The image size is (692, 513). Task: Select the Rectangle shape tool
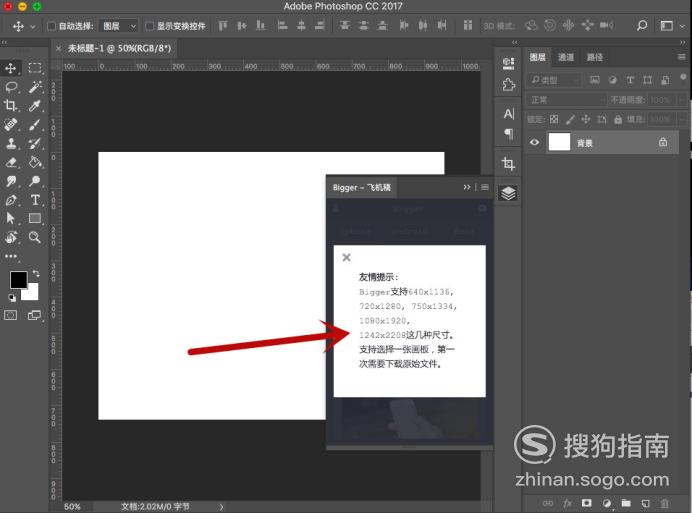click(35, 218)
